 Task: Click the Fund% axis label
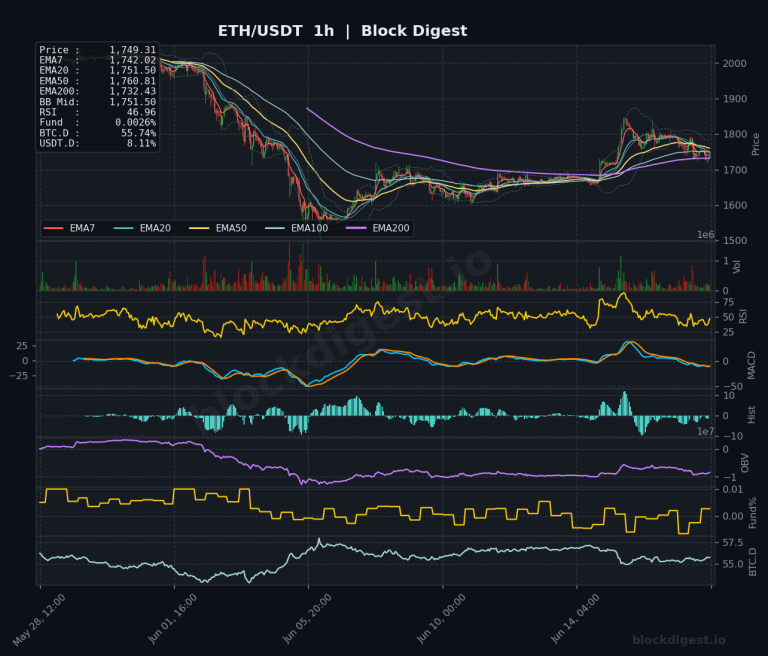(753, 513)
